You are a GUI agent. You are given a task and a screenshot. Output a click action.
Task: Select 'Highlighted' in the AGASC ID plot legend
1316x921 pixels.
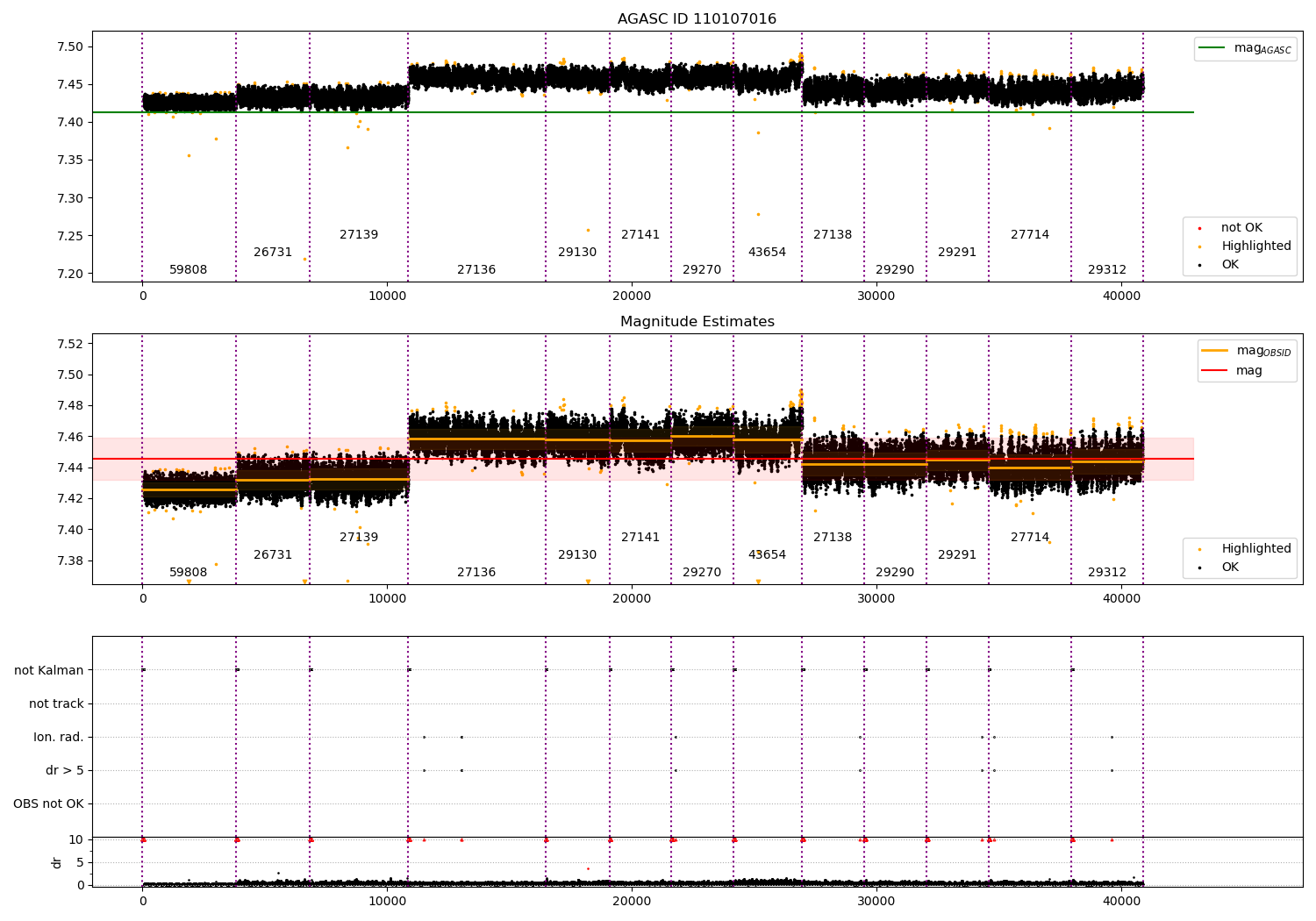click(x=1255, y=246)
